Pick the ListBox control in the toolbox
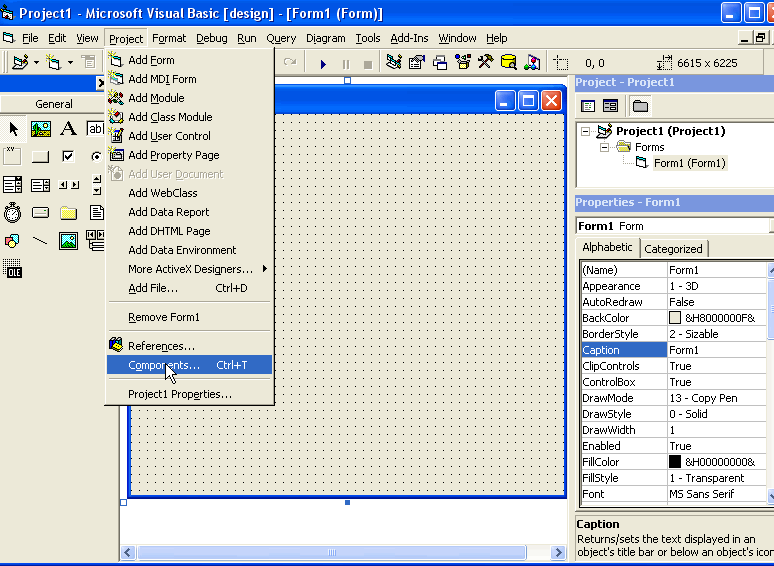This screenshot has width=774, height=566. click(40, 185)
